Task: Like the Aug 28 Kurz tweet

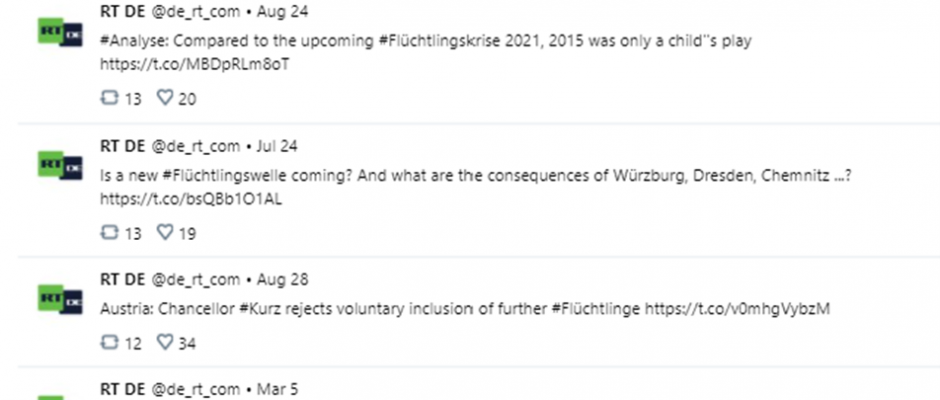Action: (165, 342)
